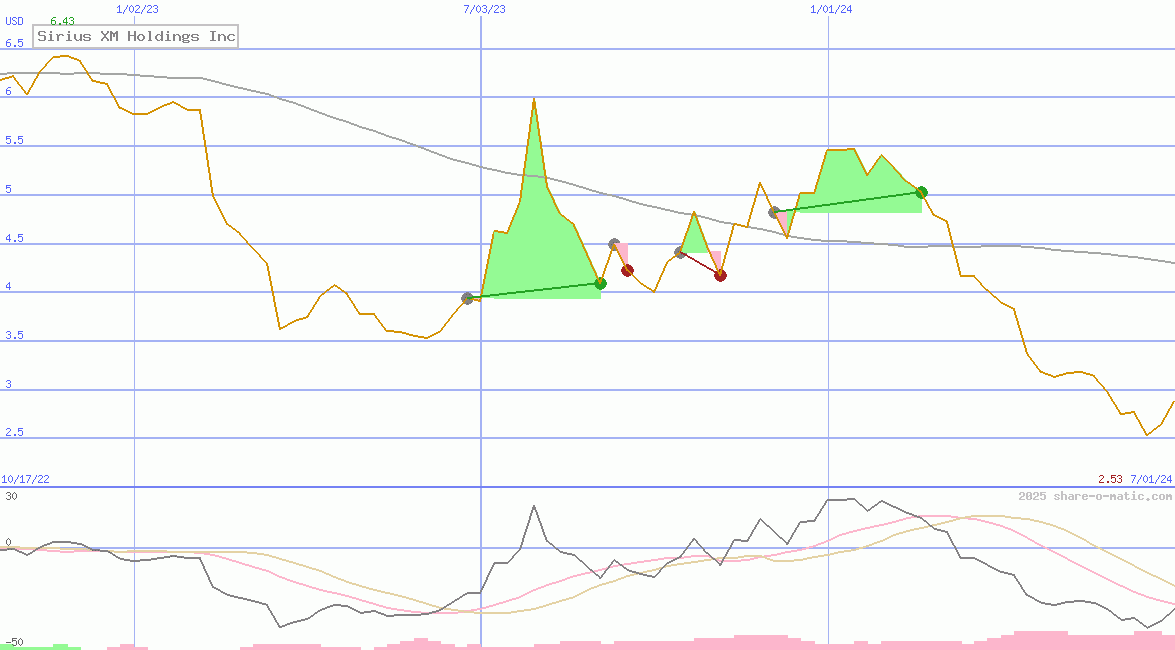Click gray dot starting the dark red trade line
The width and height of the screenshot is (1175, 650).
pyautogui.click(x=680, y=252)
